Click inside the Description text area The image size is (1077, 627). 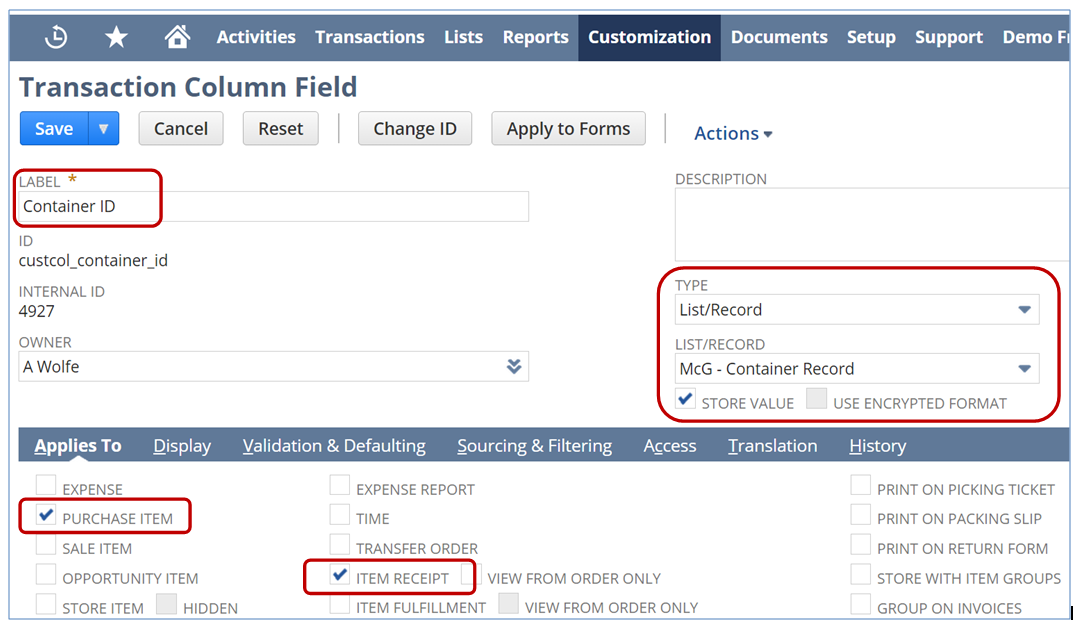(x=870, y=225)
